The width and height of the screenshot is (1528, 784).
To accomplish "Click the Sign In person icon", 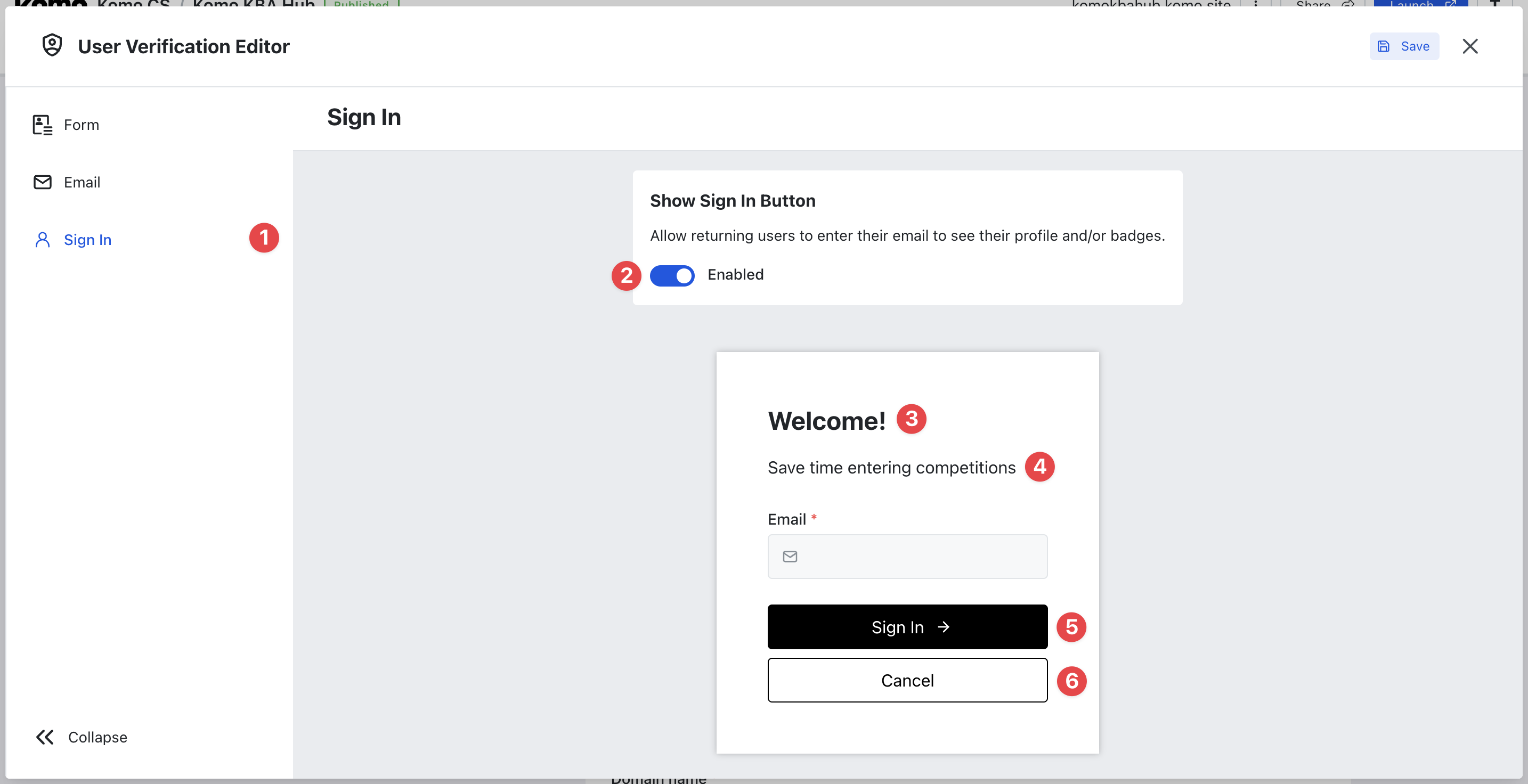I will pyautogui.click(x=42, y=240).
